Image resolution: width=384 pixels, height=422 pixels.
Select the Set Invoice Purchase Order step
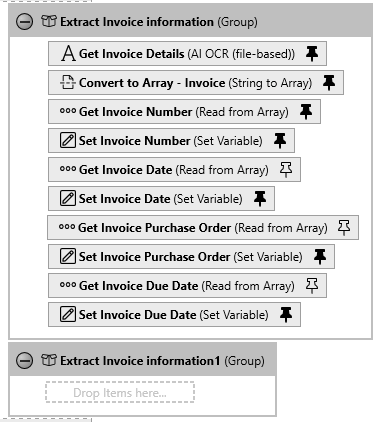191,257
